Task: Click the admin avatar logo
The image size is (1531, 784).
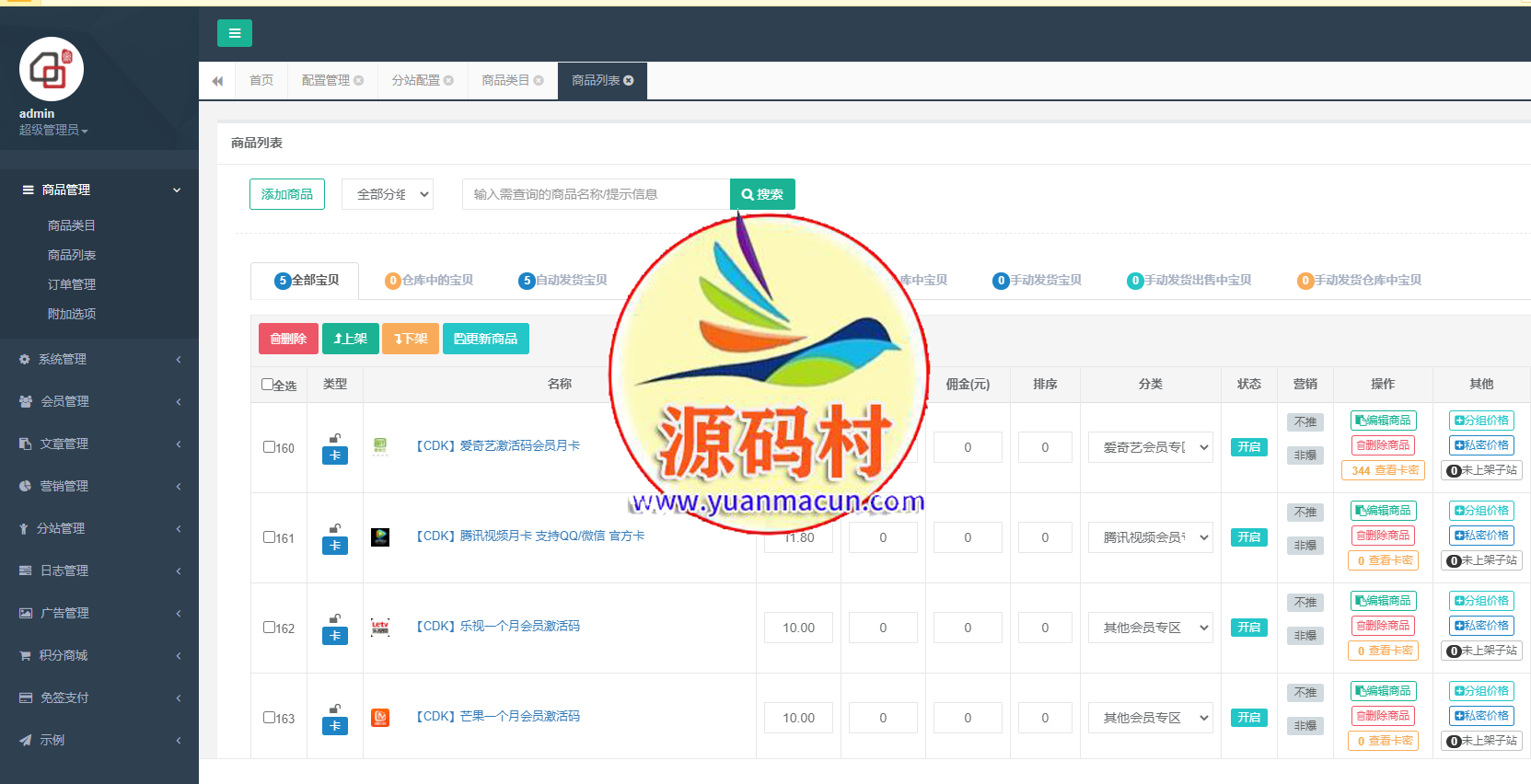Action: tap(52, 69)
